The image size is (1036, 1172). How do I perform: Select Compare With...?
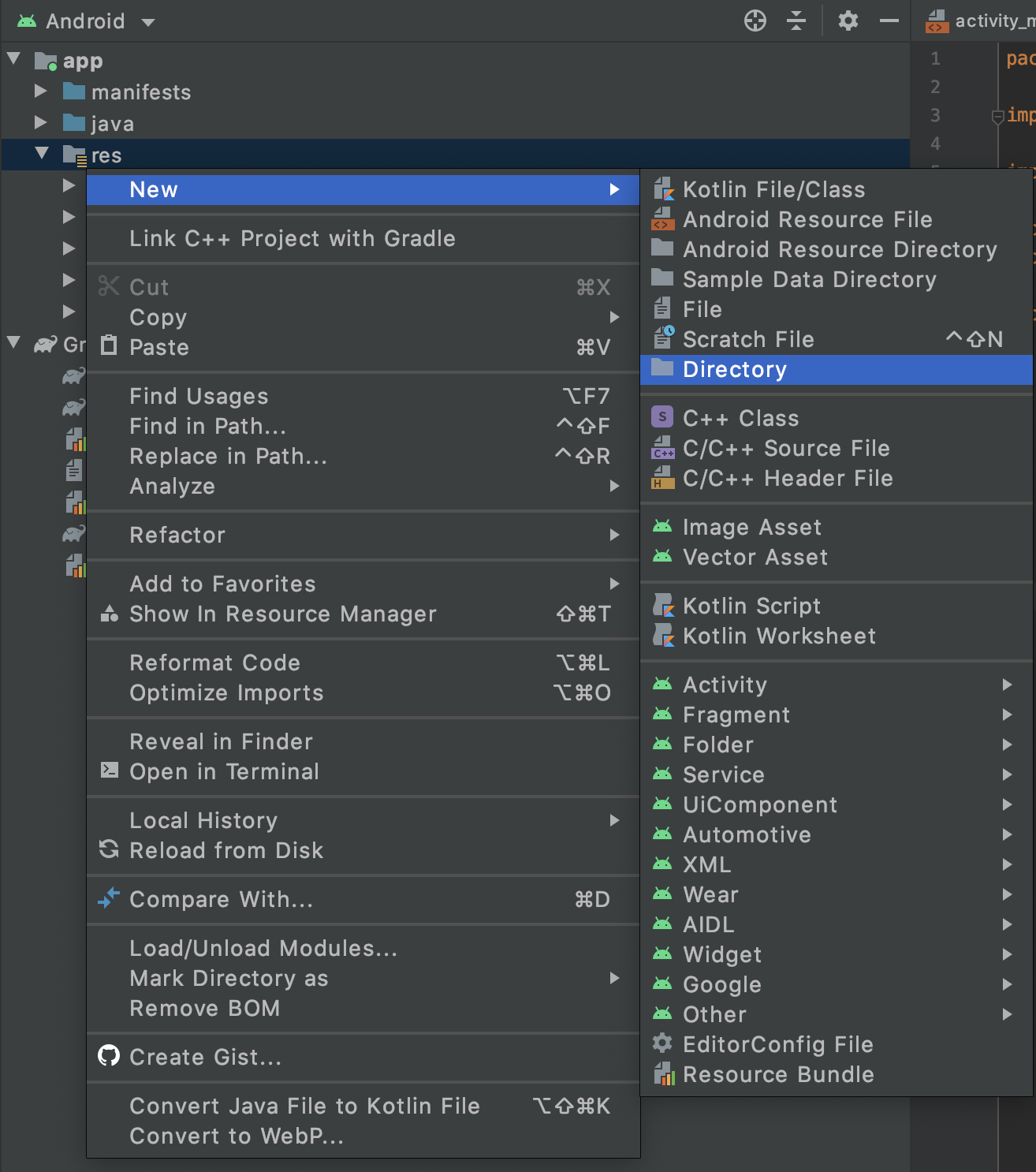click(x=363, y=900)
